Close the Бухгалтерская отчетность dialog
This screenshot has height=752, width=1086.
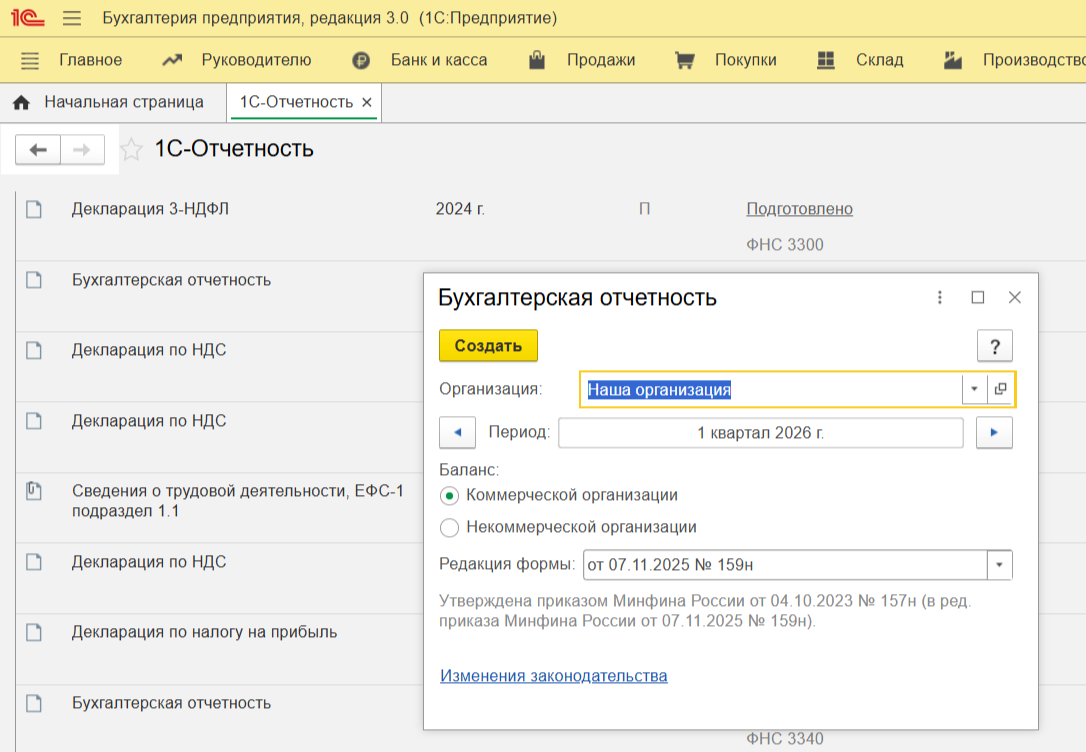(x=1015, y=297)
